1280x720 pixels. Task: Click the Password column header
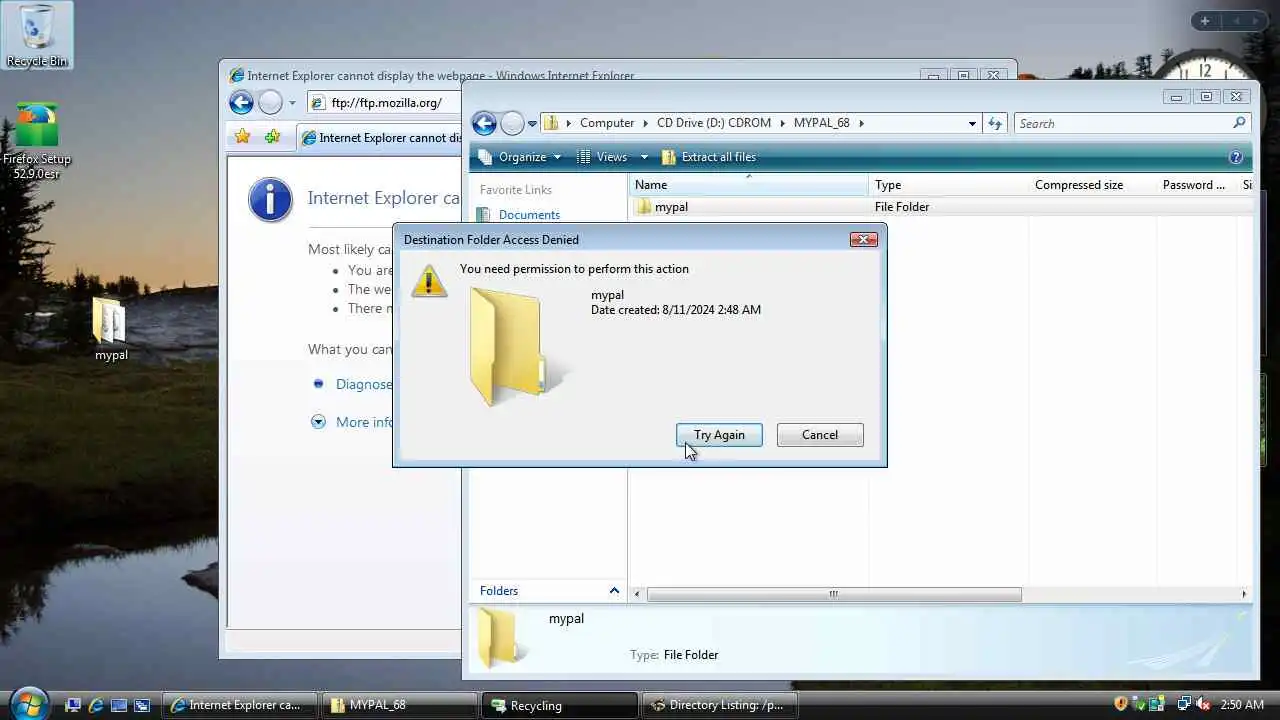pos(1196,185)
